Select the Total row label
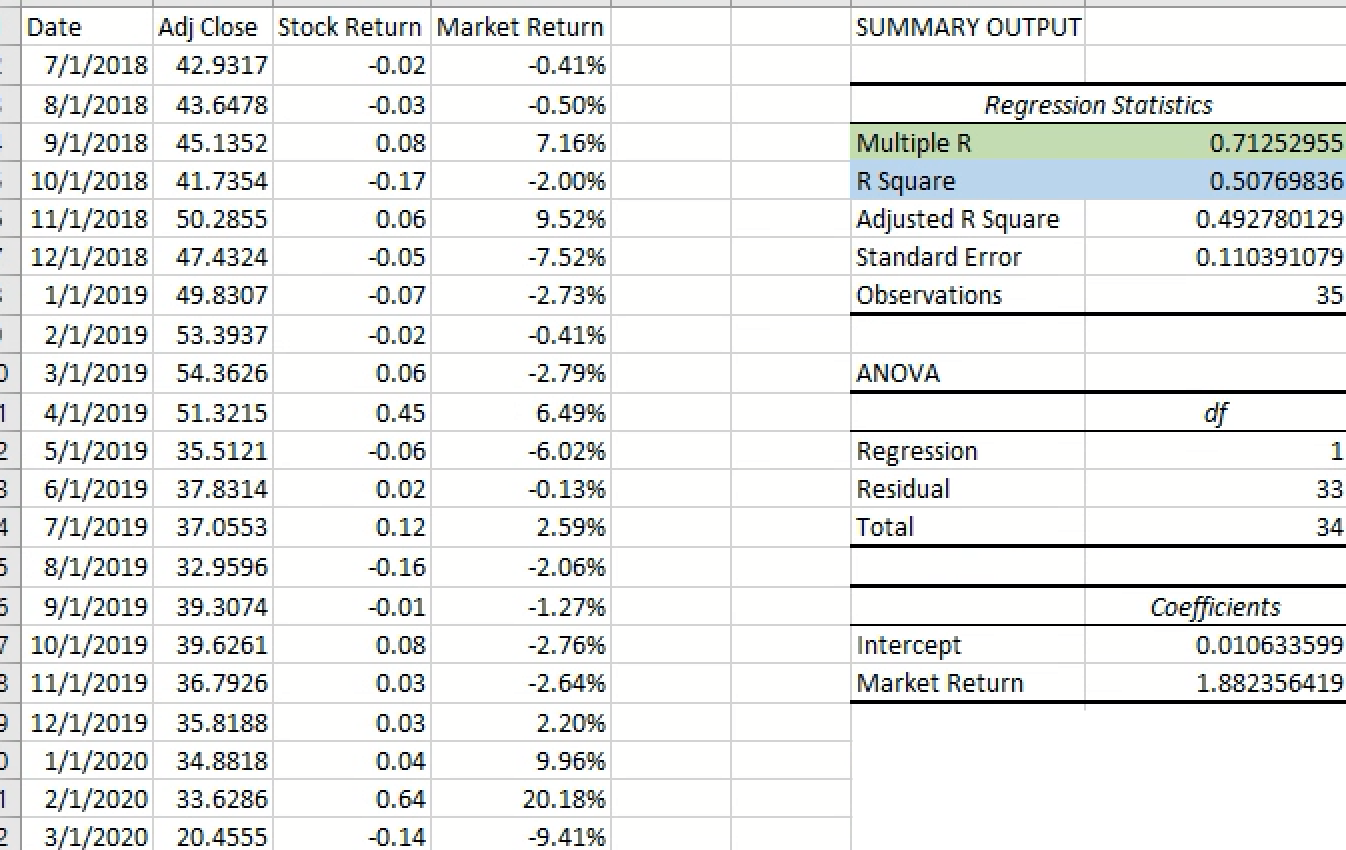Screen dimensions: 1346x850 [x=968, y=527]
